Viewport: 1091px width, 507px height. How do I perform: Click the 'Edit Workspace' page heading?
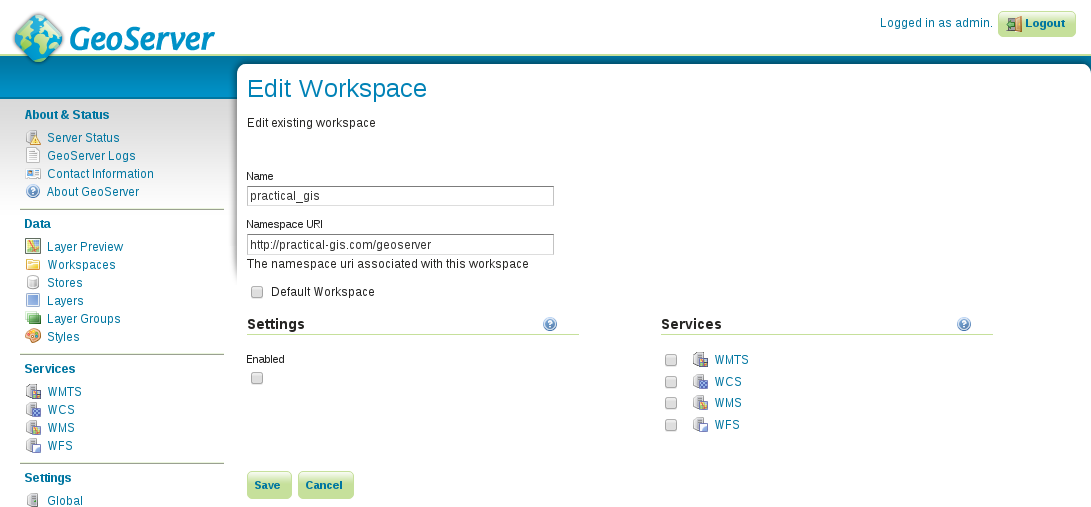pos(337,88)
